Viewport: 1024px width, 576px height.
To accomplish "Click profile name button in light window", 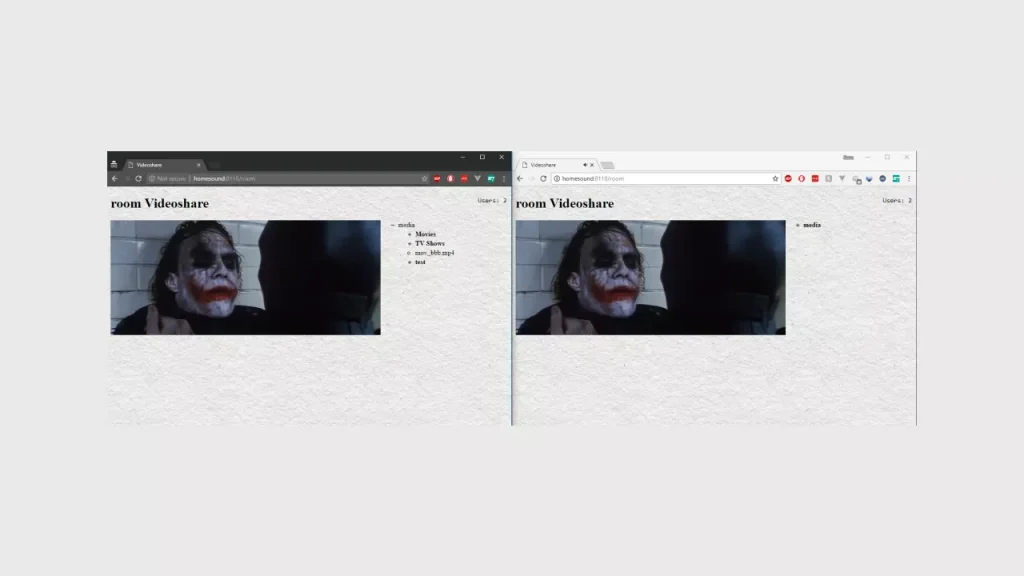I will (x=848, y=157).
